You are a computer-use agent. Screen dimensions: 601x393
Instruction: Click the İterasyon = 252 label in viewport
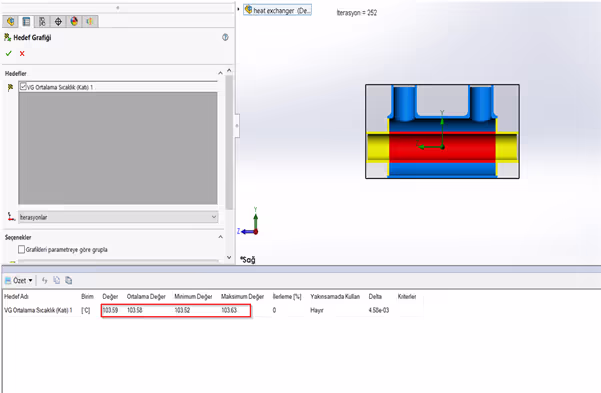[x=357, y=13]
